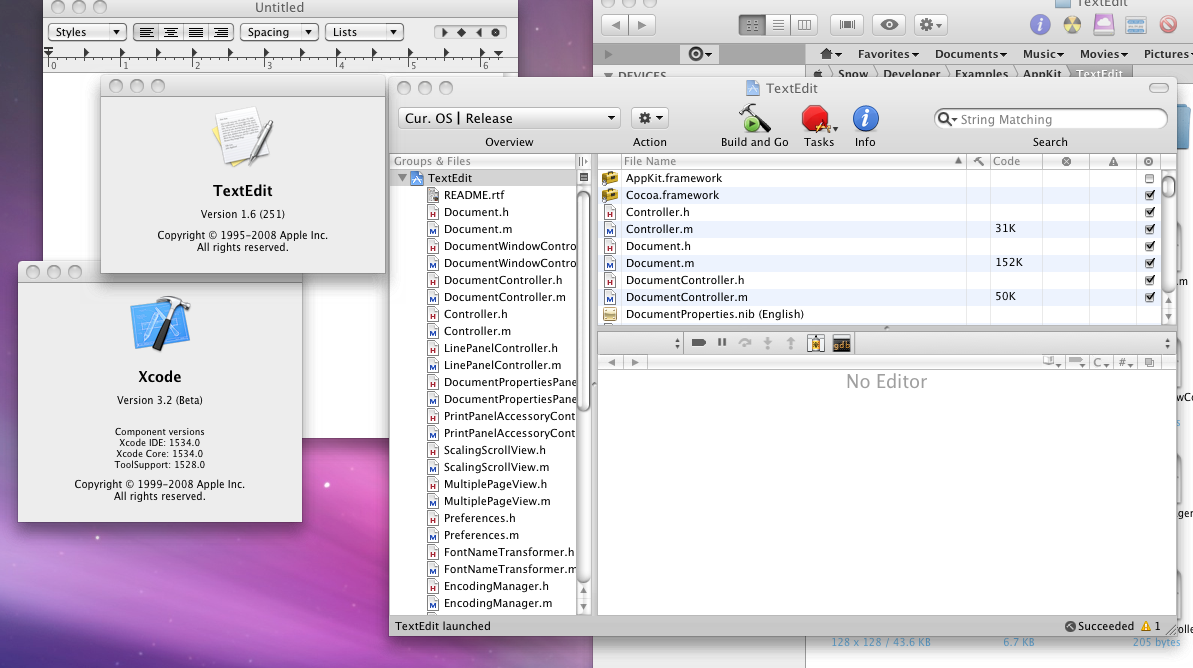Click the editor history back arrow
The height and width of the screenshot is (668, 1193).
coord(611,362)
